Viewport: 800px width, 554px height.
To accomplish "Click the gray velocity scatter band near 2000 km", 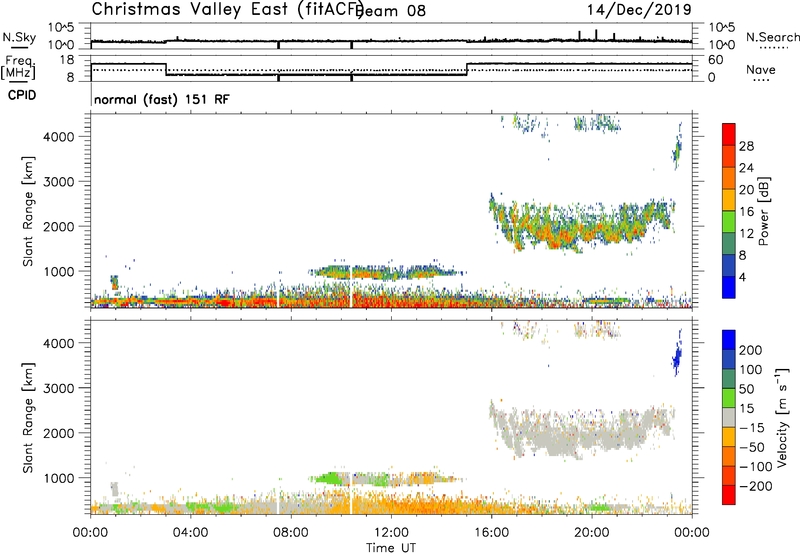I will [582, 431].
